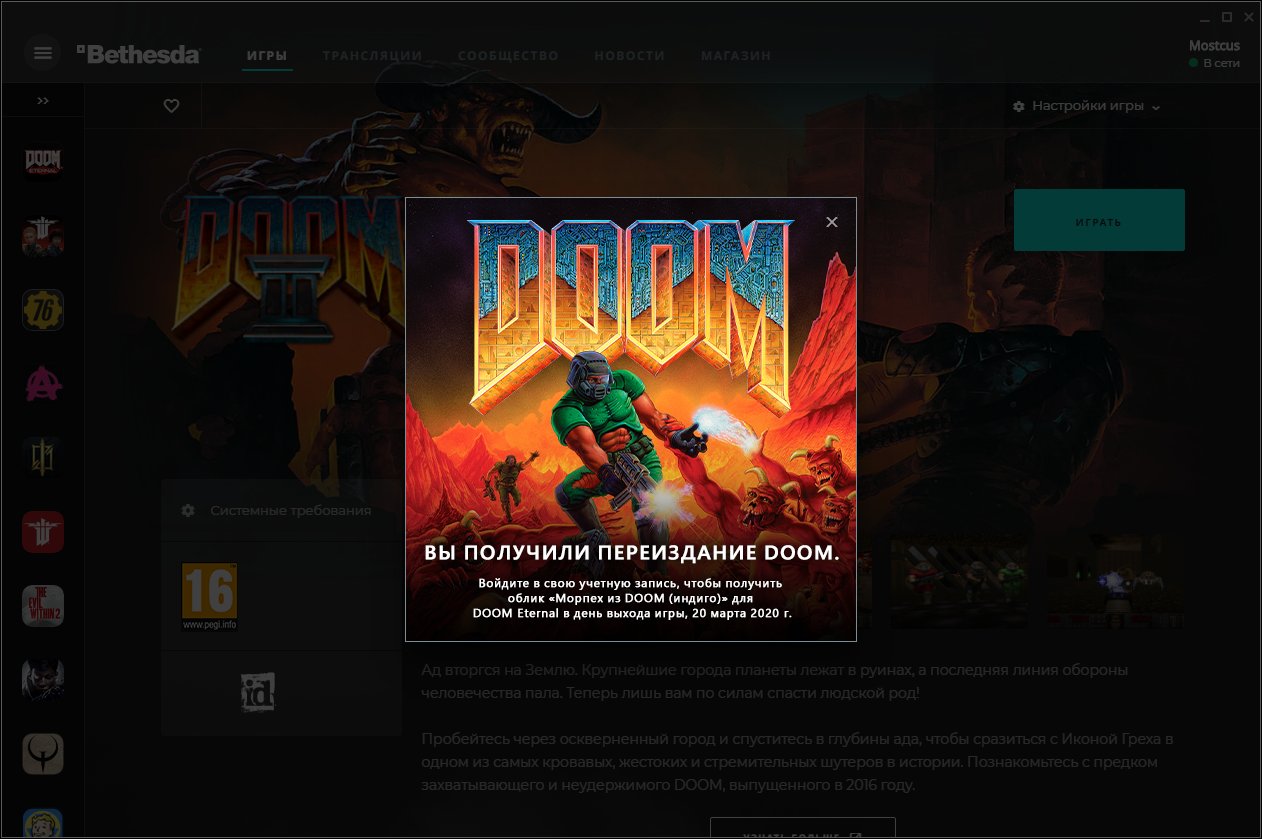The height and width of the screenshot is (839, 1262).
Task: Click the Bethesda logo
Action: pyautogui.click(x=138, y=54)
